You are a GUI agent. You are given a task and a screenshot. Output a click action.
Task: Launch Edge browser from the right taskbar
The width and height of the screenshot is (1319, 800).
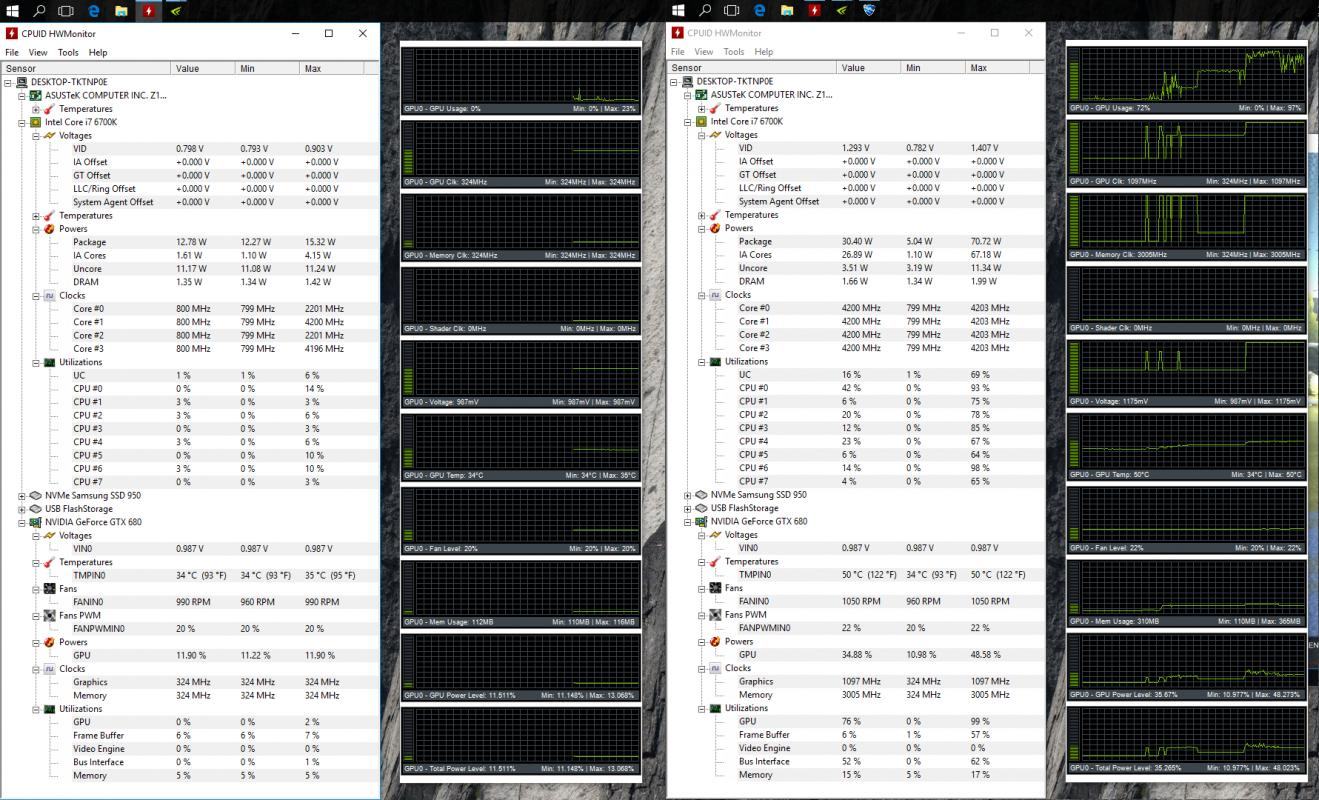[760, 10]
